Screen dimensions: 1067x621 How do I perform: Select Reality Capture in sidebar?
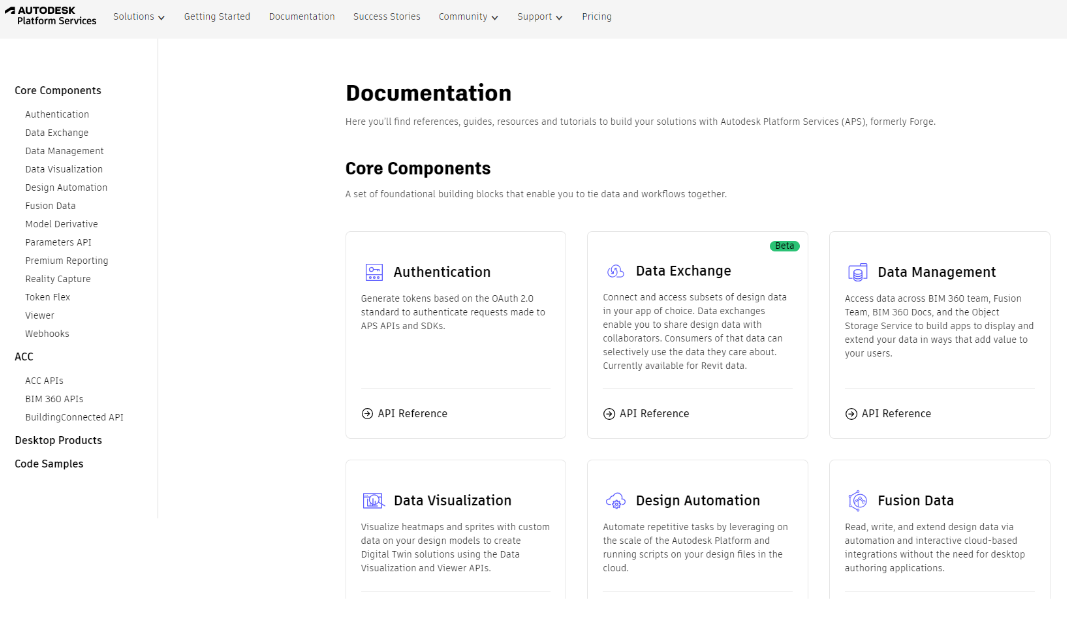tap(58, 279)
